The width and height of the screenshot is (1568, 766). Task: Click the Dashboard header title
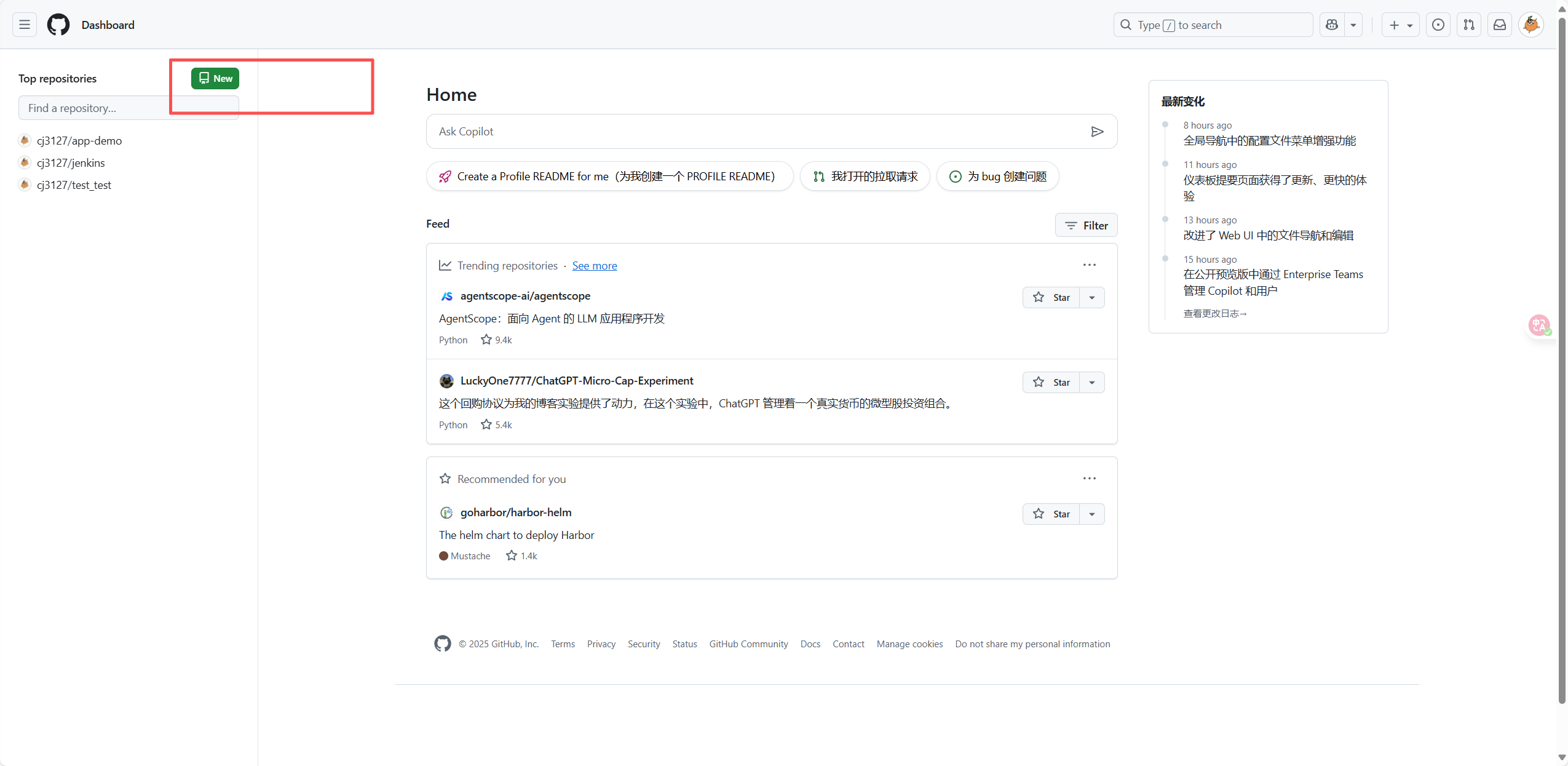(x=108, y=25)
